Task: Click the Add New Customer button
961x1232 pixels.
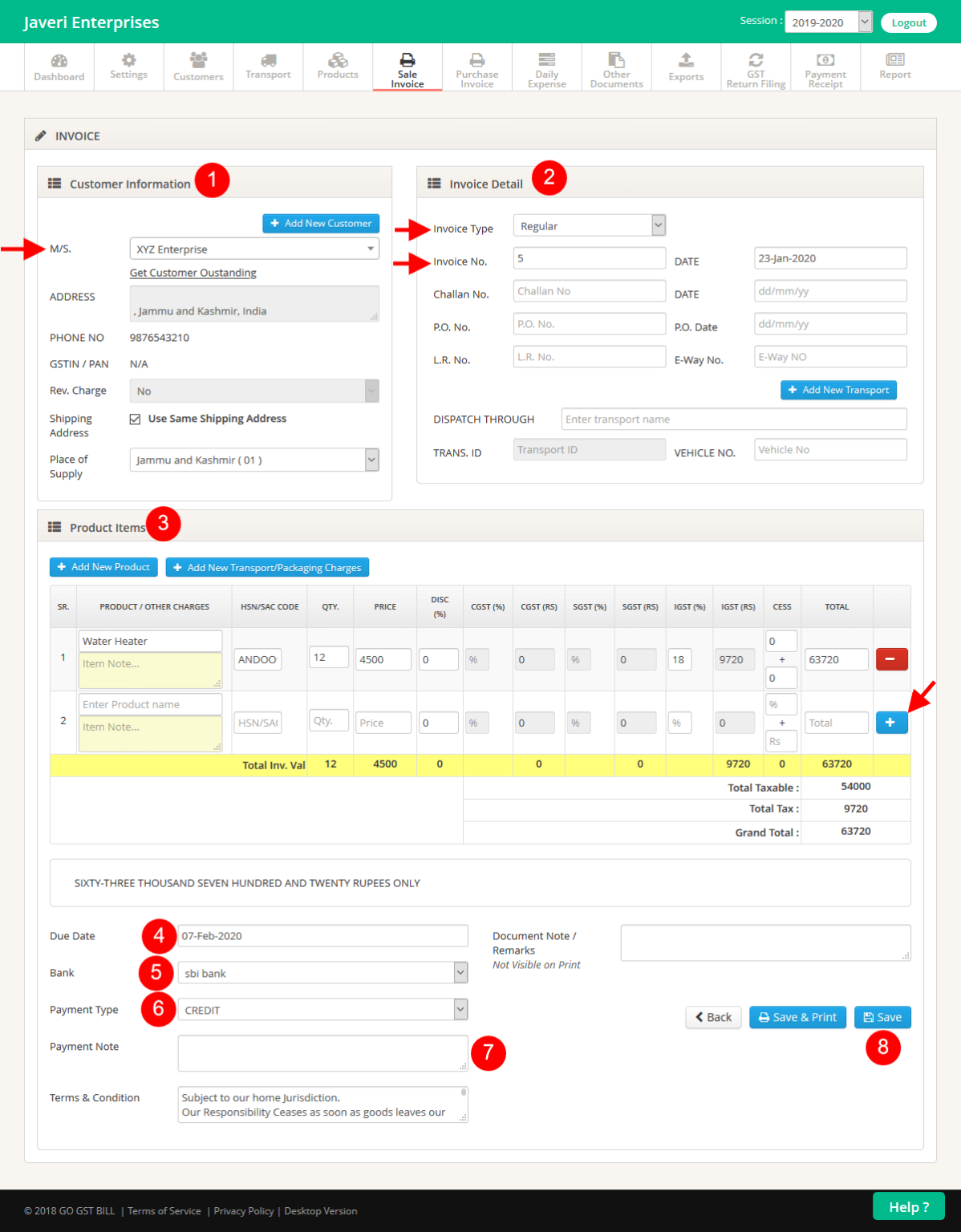Action: (x=320, y=223)
